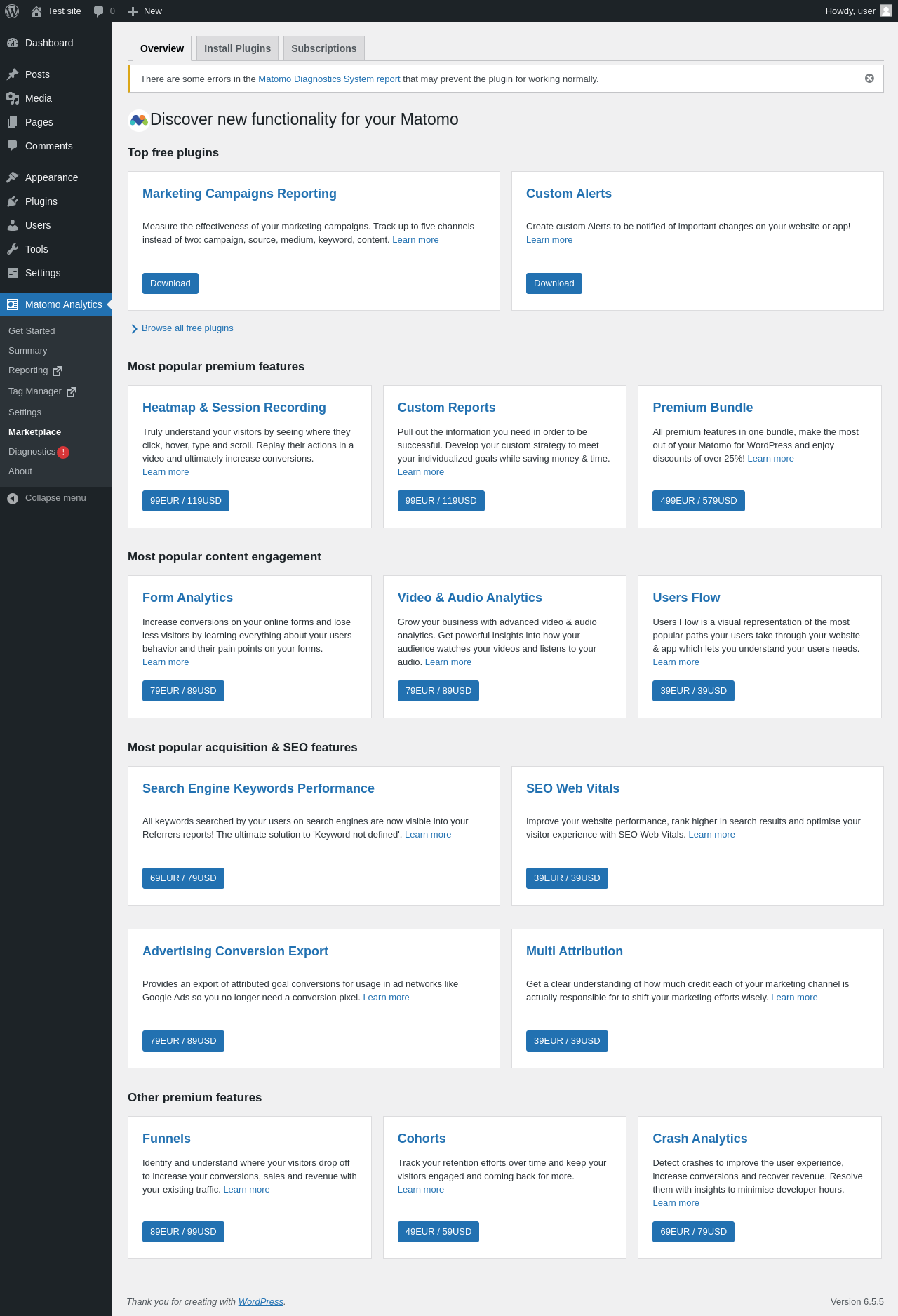Click Browse all free plugins link
Viewport: 898px width, 1316px height.
point(187,328)
